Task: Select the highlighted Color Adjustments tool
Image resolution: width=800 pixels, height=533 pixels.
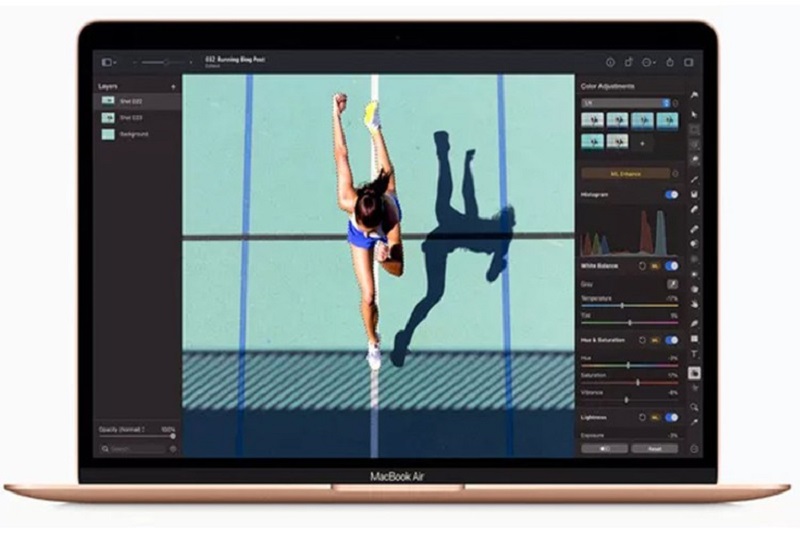Action: (694, 373)
